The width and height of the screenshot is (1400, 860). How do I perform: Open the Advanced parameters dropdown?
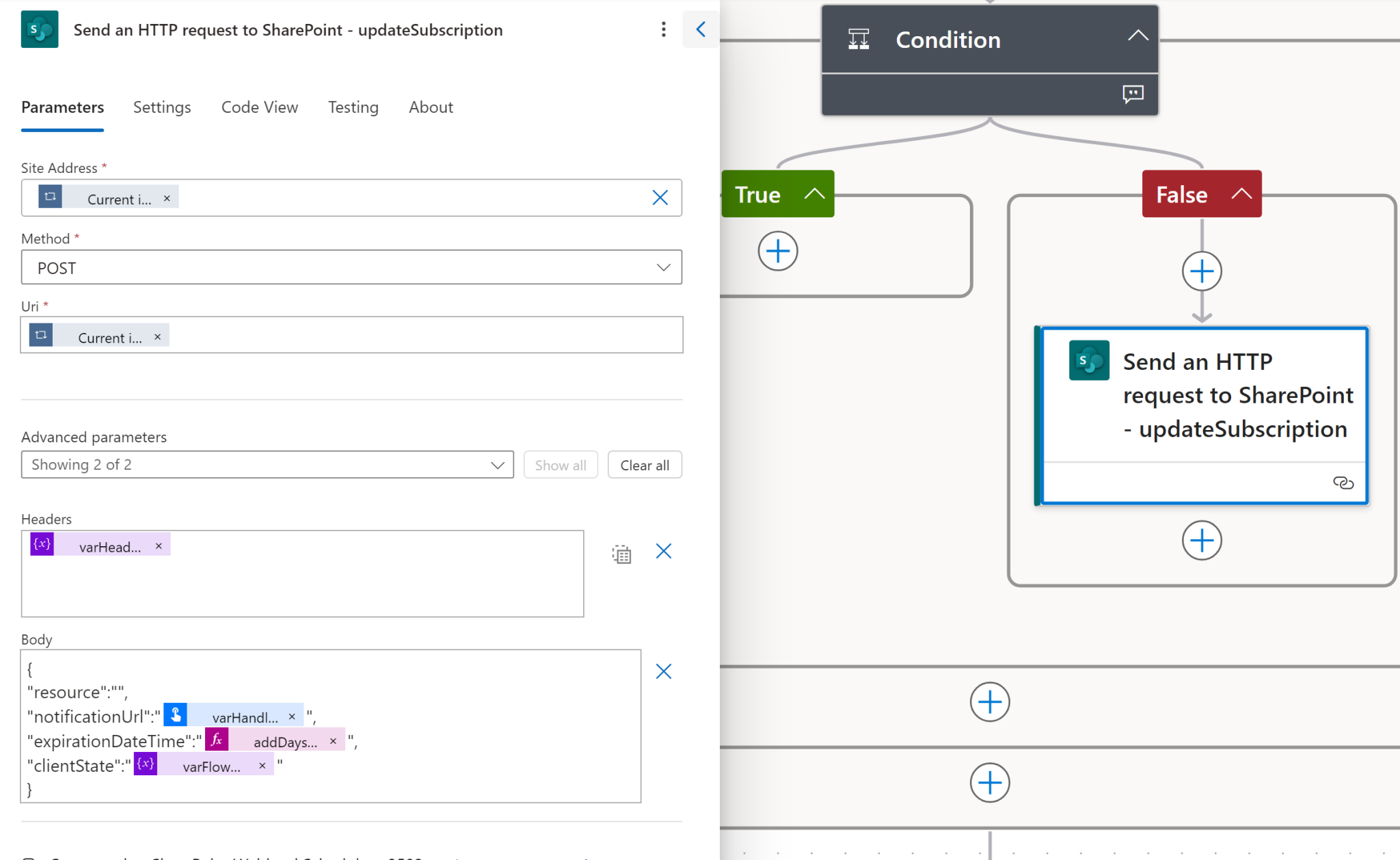pyautogui.click(x=497, y=464)
